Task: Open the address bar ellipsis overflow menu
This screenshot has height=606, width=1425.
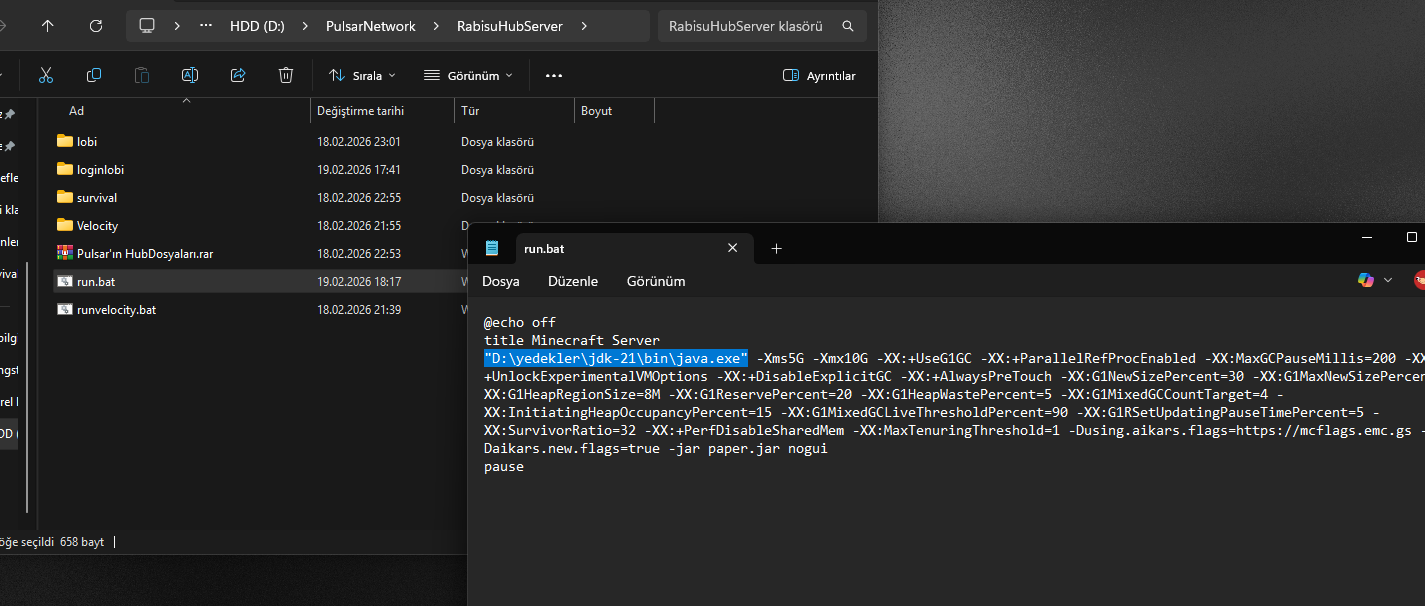Action: pos(206,26)
